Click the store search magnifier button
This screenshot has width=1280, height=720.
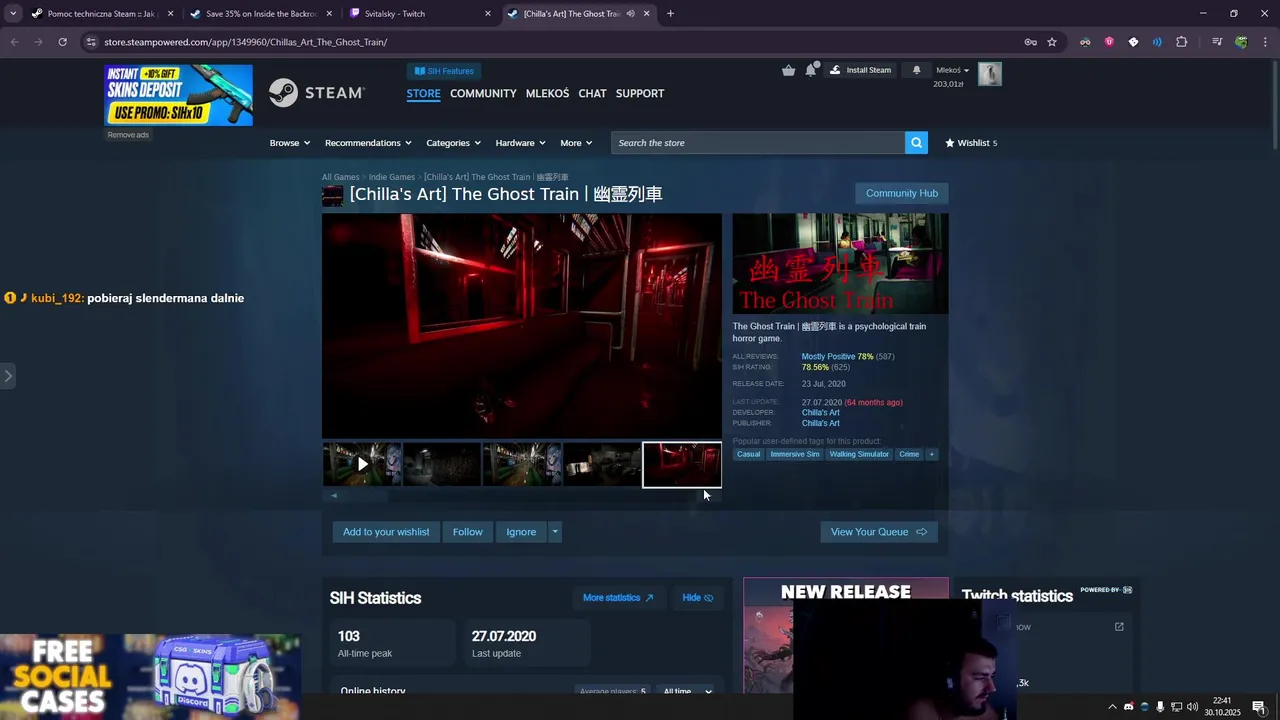coord(916,143)
